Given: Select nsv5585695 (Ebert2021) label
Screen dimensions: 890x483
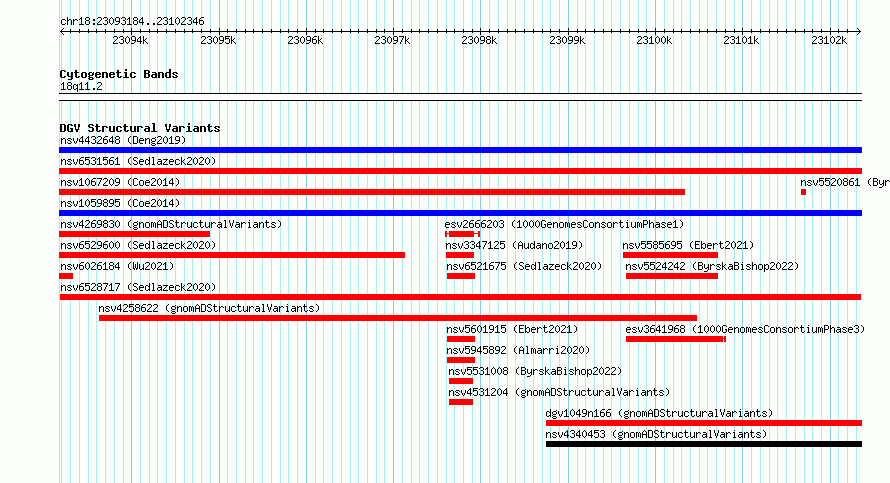Looking at the screenshot, I should [688, 245].
